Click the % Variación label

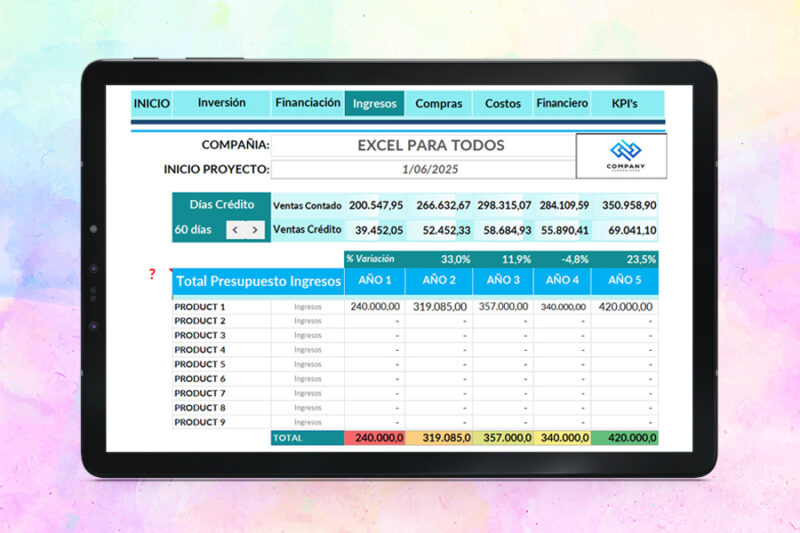pos(370,259)
